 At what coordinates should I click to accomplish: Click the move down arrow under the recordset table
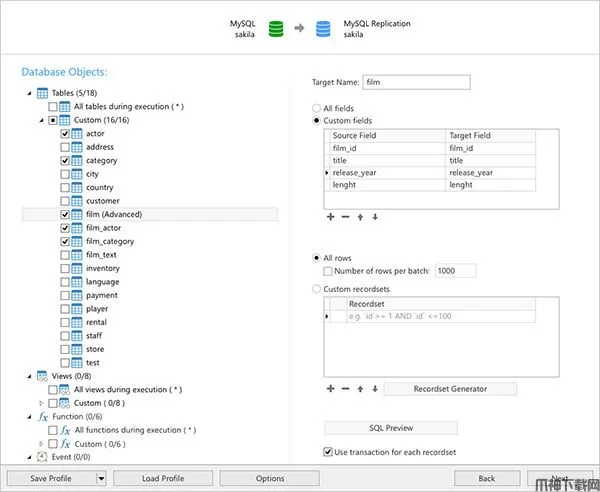tap(374, 388)
